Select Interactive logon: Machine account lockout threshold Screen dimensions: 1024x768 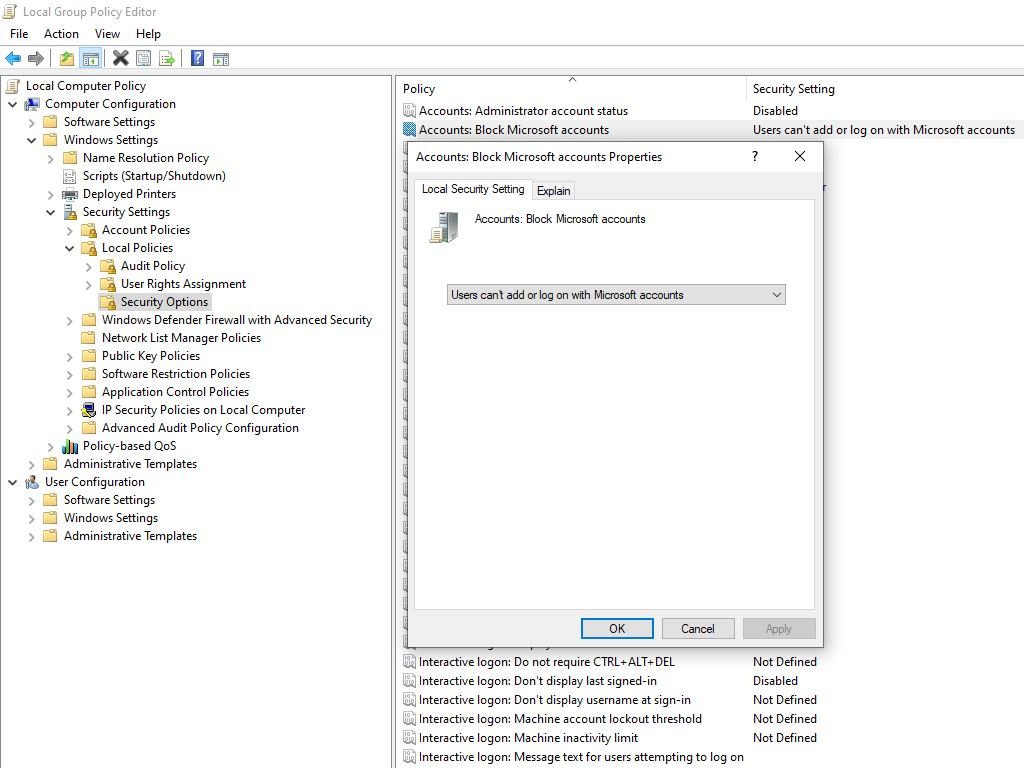tap(560, 718)
